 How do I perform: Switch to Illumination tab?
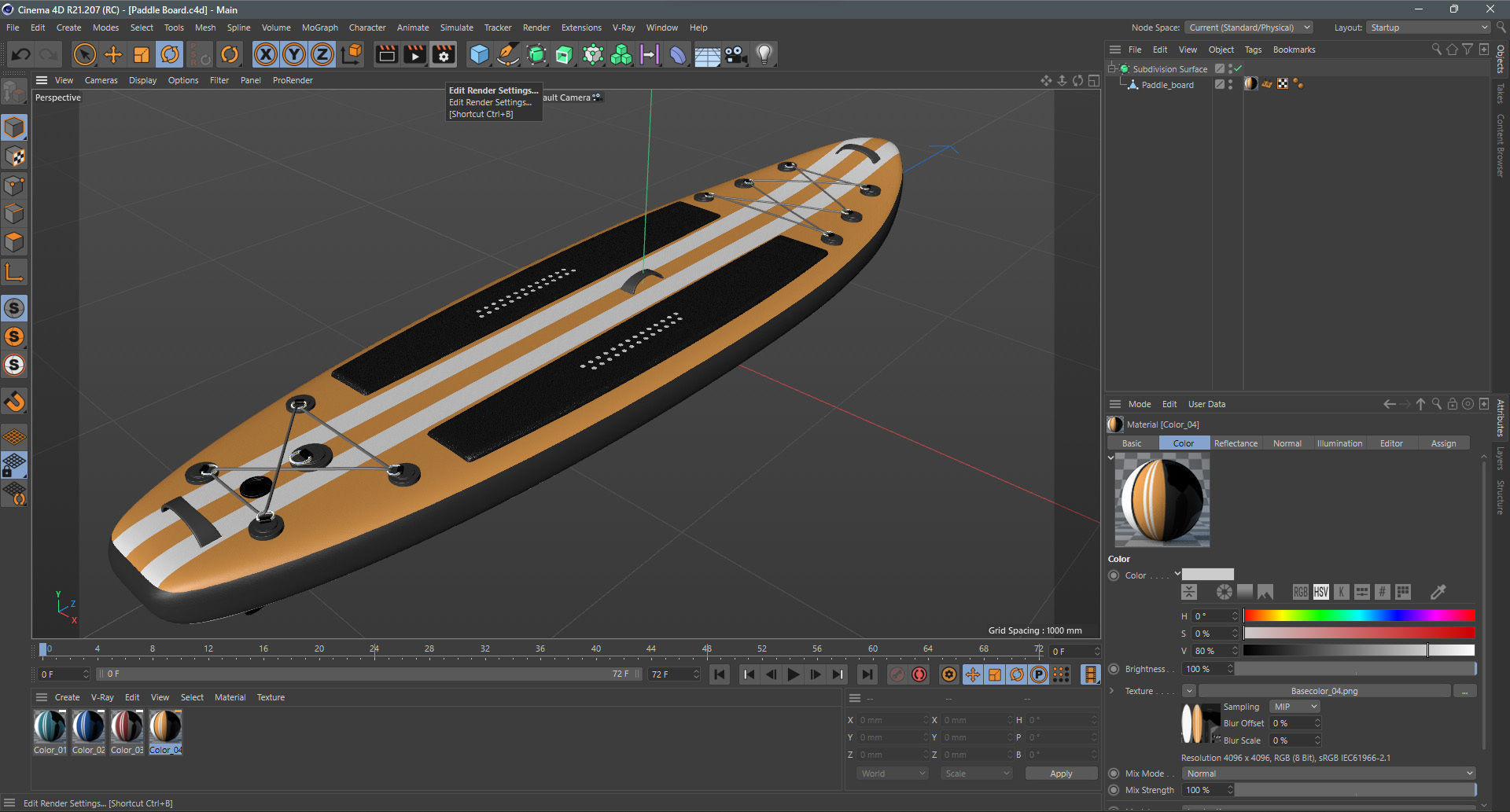coord(1339,443)
